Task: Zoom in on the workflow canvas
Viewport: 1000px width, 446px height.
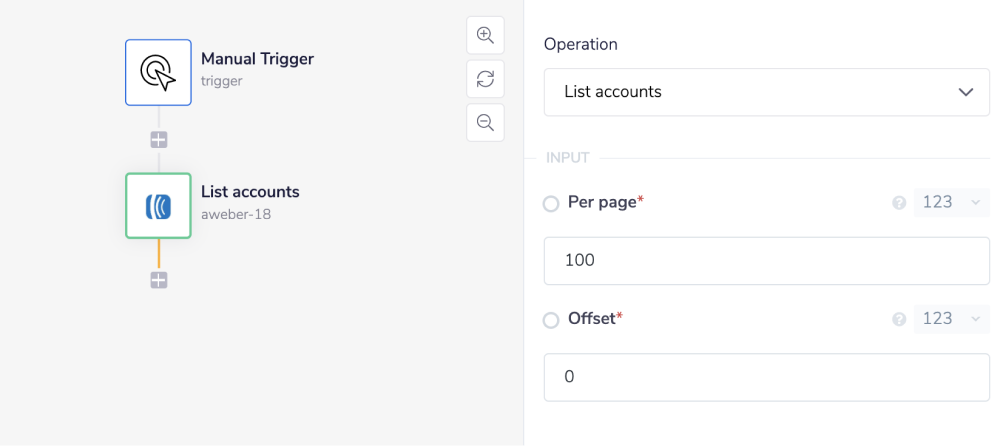Action: point(485,35)
